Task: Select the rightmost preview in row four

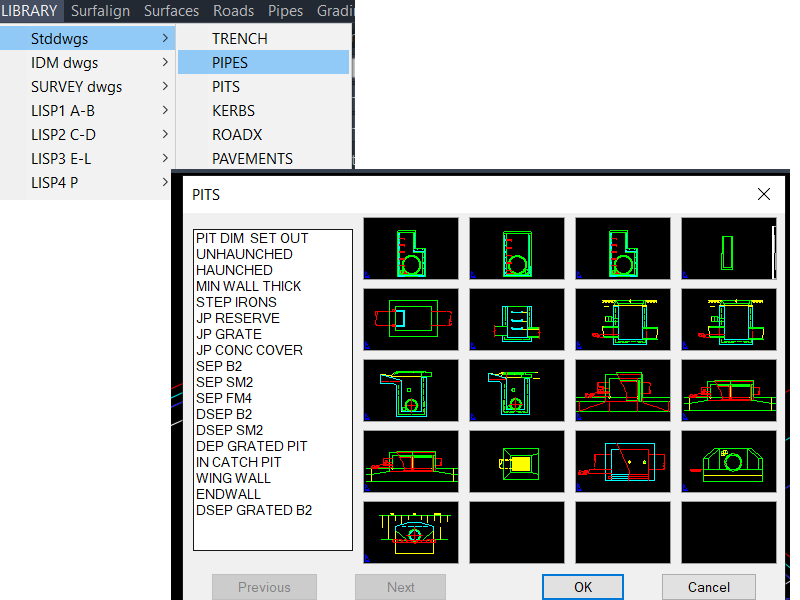Action: point(728,461)
